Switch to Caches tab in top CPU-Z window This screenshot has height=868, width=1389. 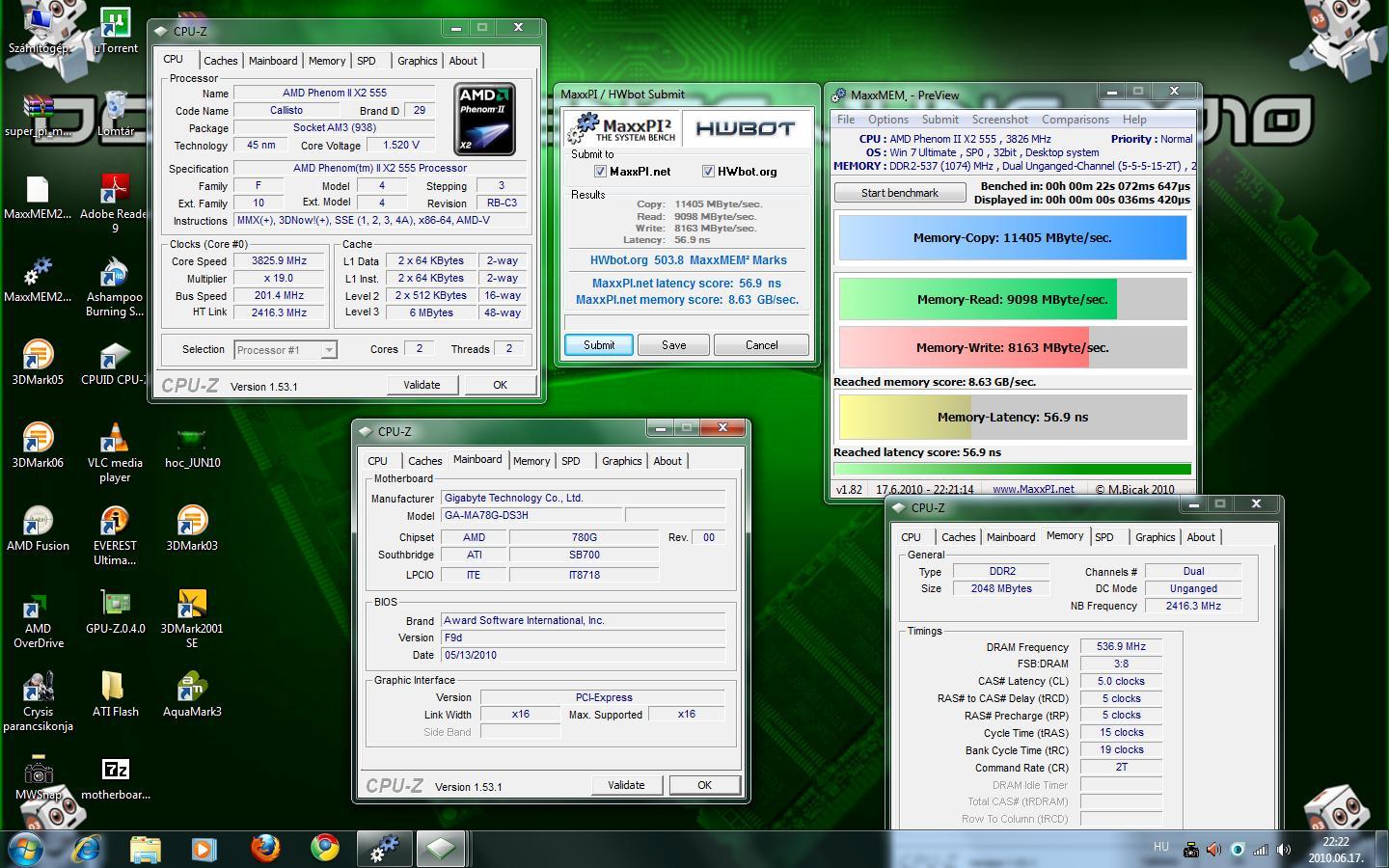pos(220,61)
